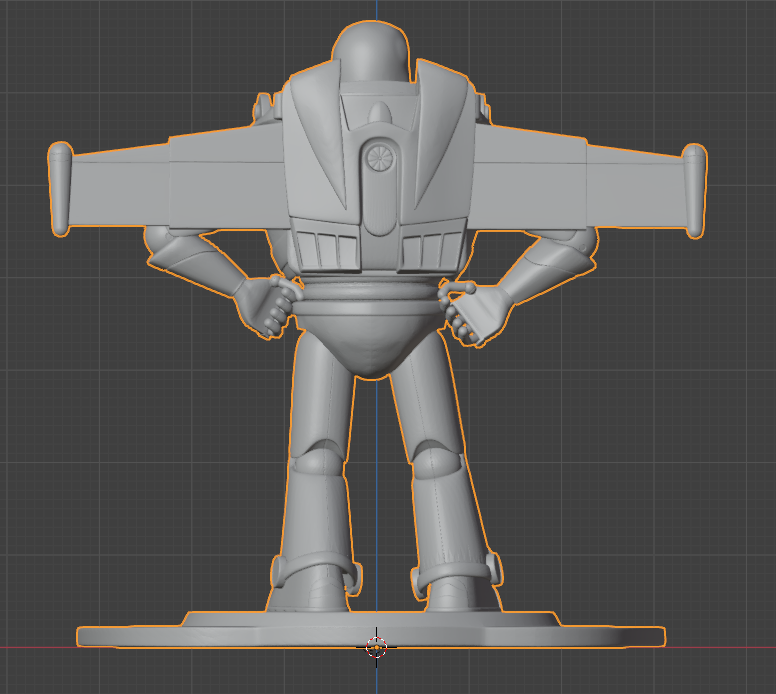This screenshot has width=776, height=694.
Task: Click the circular vent on the jetpack
Action: coord(380,159)
